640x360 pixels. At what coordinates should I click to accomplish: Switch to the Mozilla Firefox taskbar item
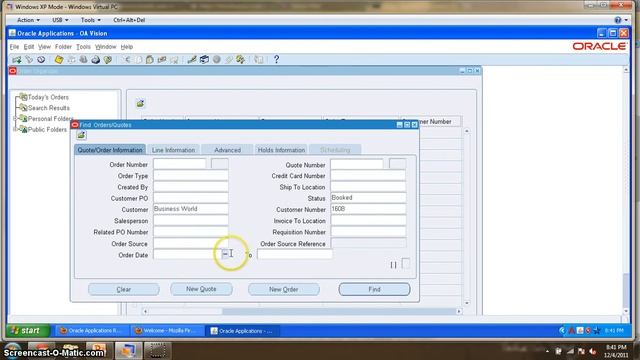coord(167,331)
